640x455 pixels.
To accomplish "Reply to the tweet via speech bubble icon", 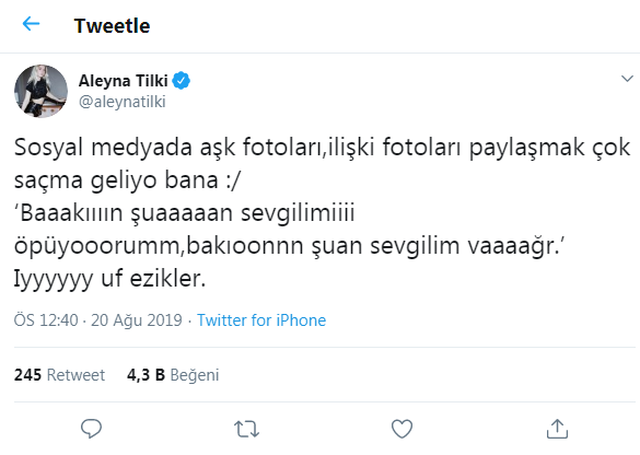I will point(92,428).
